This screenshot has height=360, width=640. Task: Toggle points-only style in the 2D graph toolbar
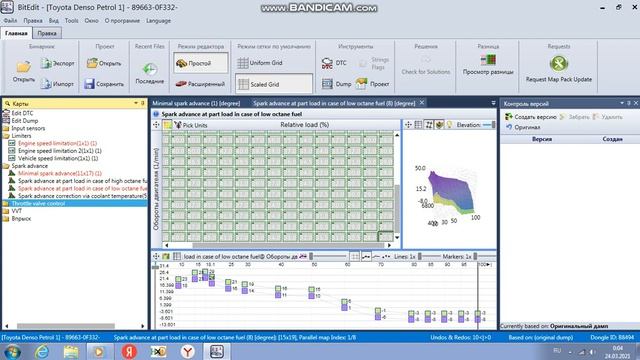pyautogui.click(x=386, y=256)
